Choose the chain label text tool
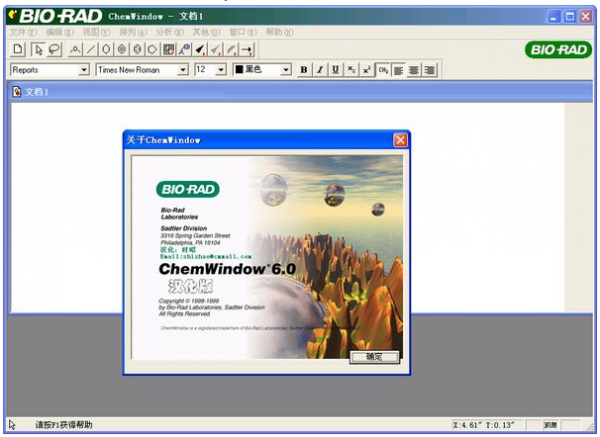The height and width of the screenshot is (437, 600). tap(75, 49)
